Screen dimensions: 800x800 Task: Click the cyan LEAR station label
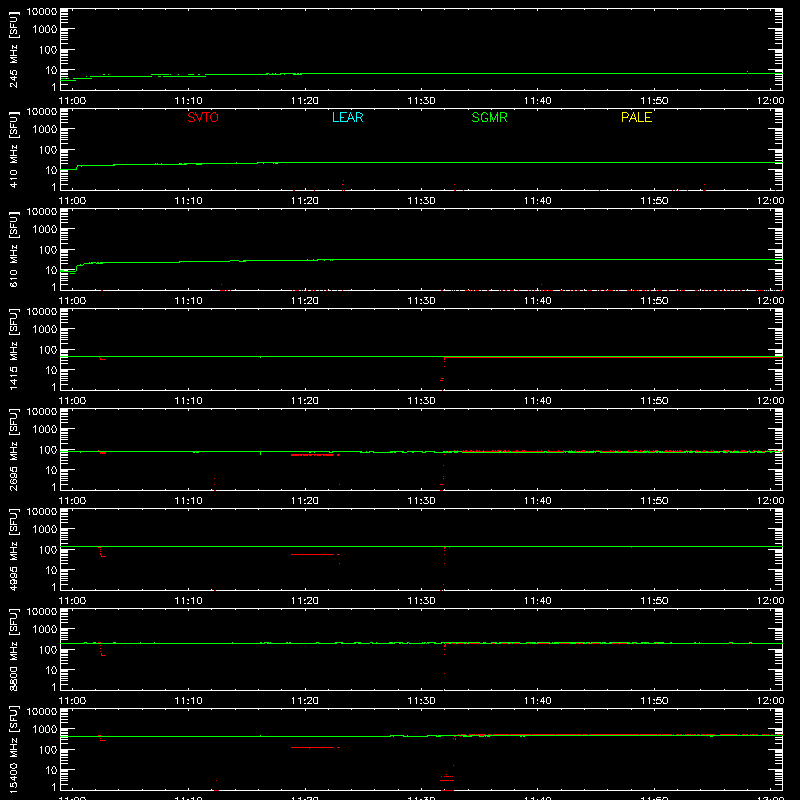point(347,117)
